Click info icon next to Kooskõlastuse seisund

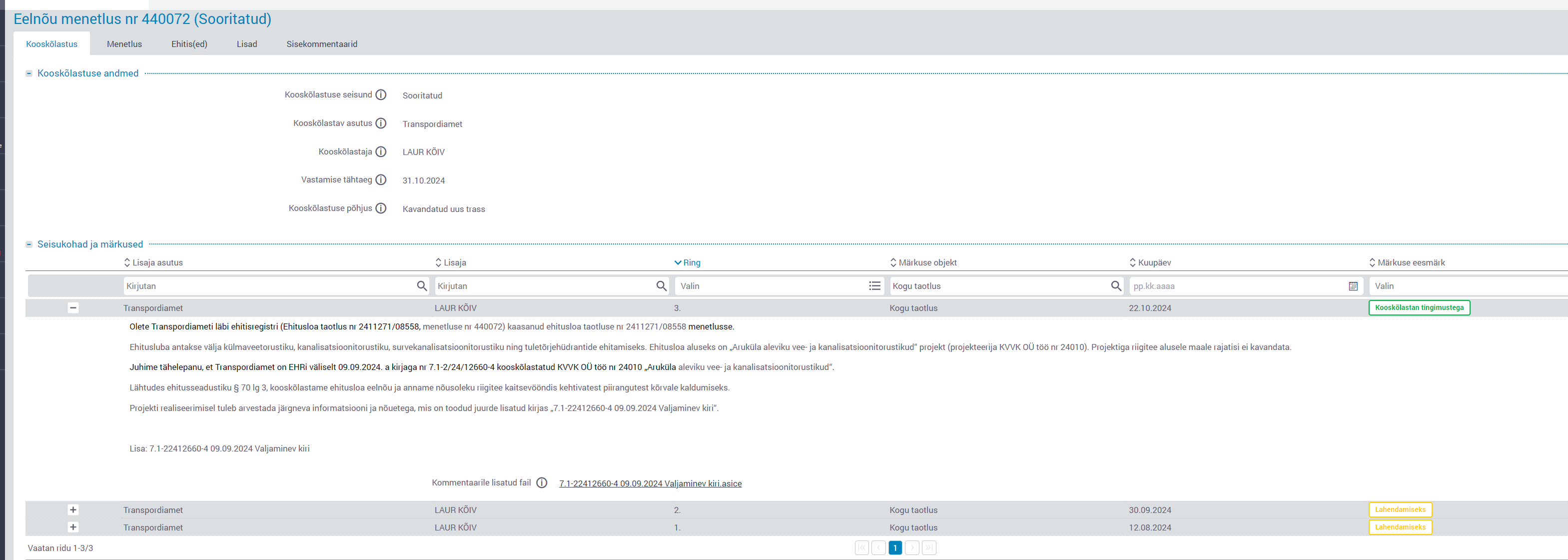[380, 95]
